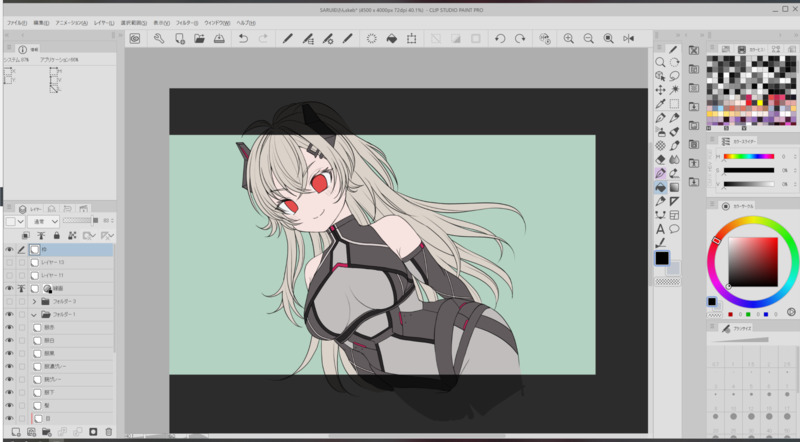Click the scale/rotate transform icon
Viewport: 800px width, 442px height.
tap(411, 39)
